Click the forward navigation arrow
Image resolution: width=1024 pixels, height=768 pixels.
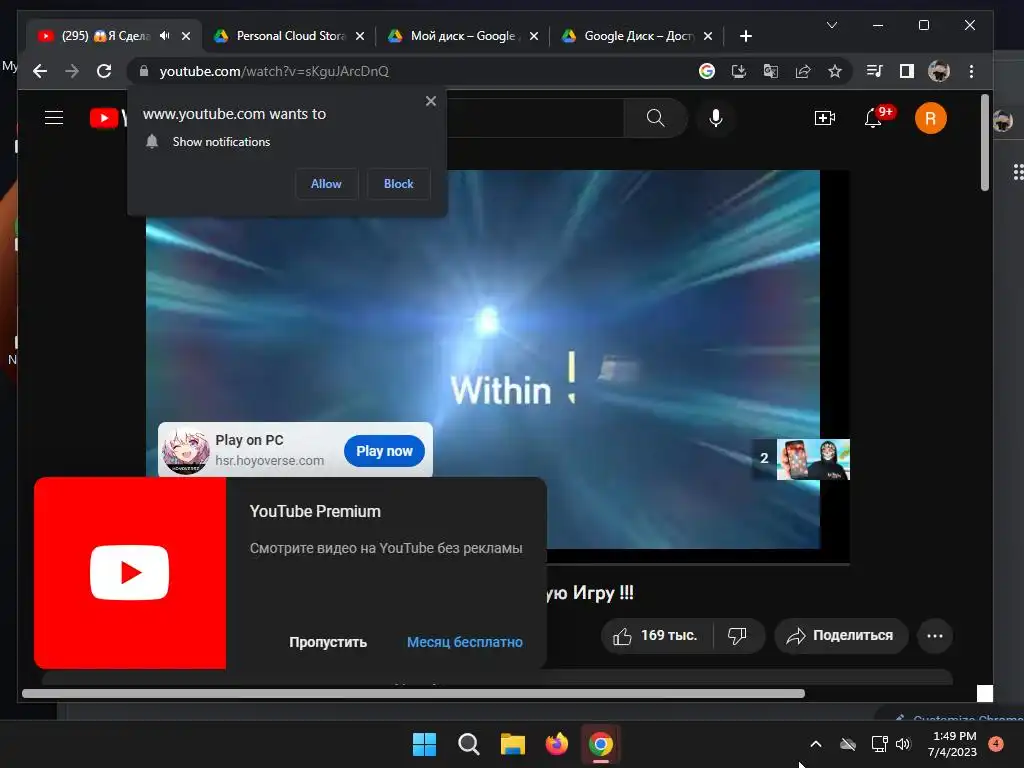pyautogui.click(x=72, y=71)
